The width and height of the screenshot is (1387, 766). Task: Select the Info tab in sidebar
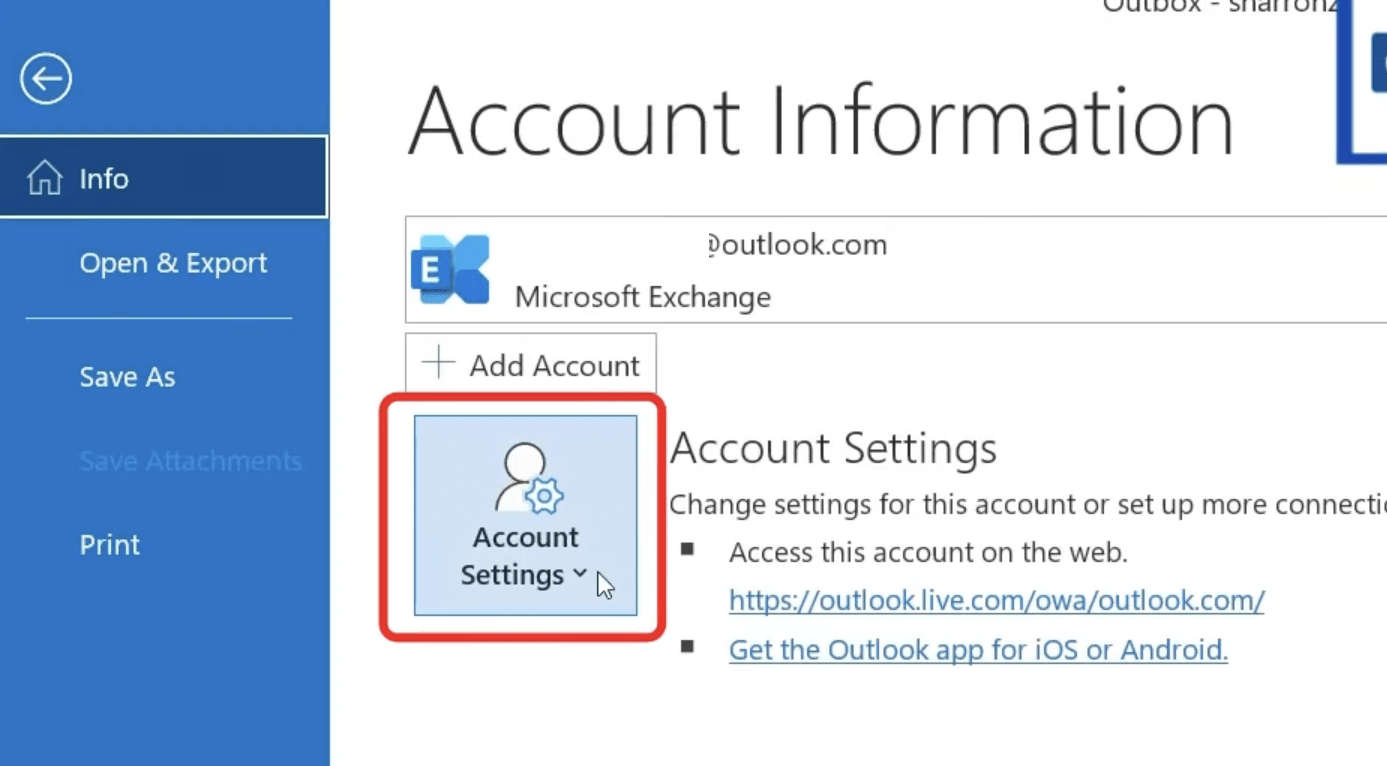click(164, 177)
